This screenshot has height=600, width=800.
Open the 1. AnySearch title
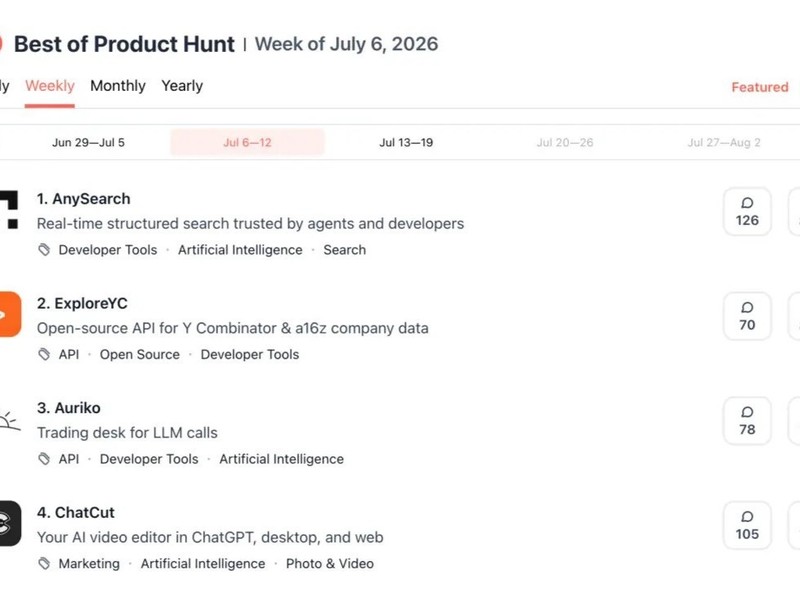[84, 199]
